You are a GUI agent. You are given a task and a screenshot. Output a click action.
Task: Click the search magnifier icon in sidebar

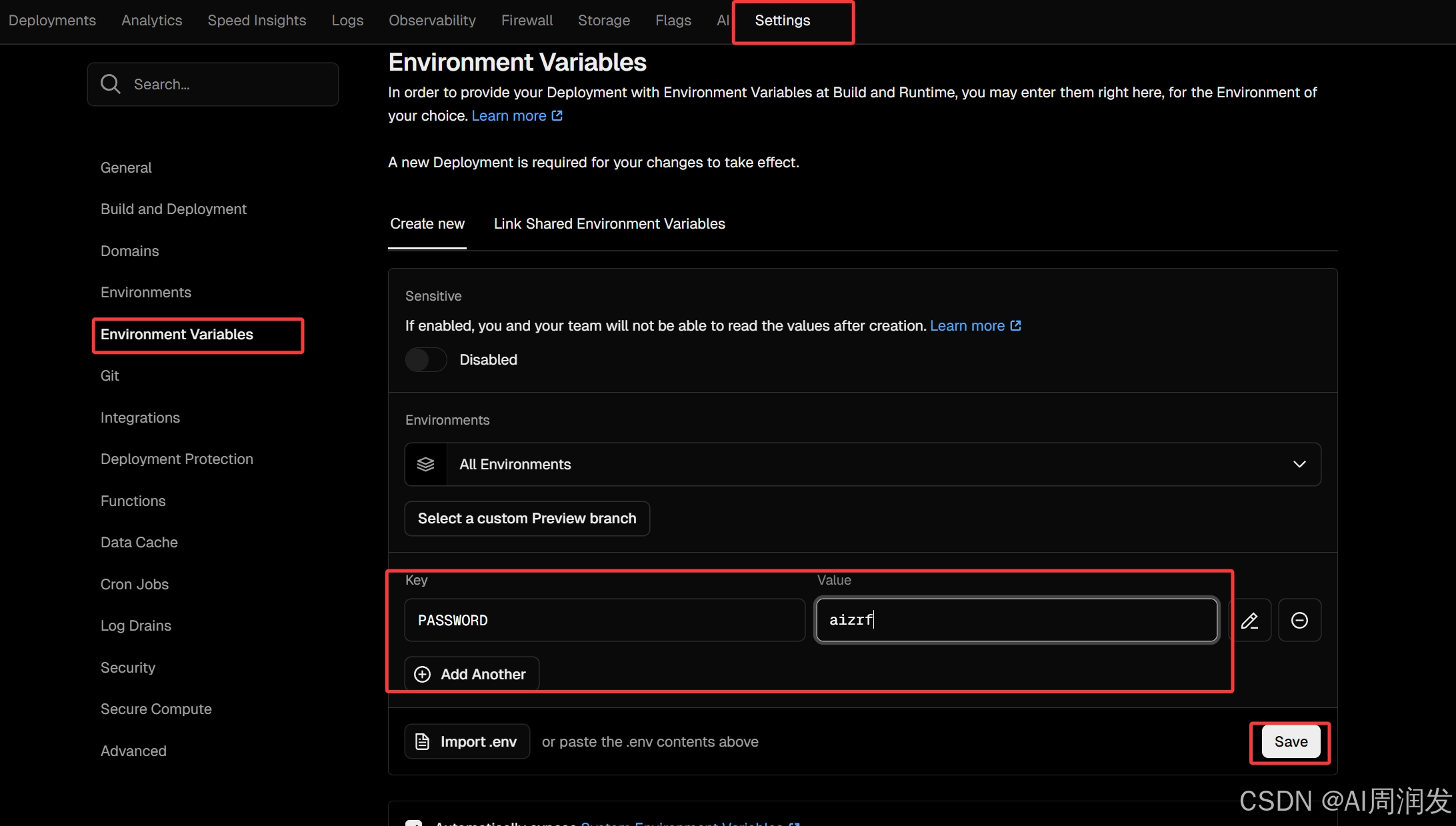pyautogui.click(x=110, y=84)
